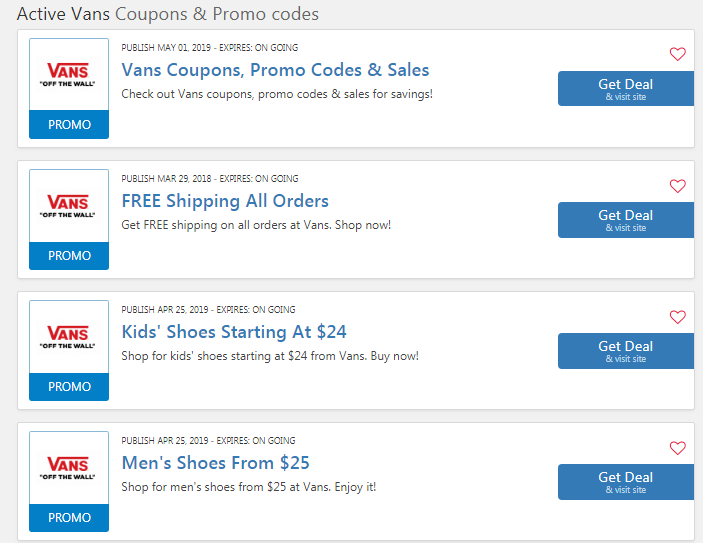Click Vans logo on FREE Shipping card
703x543 pixels.
point(68,206)
